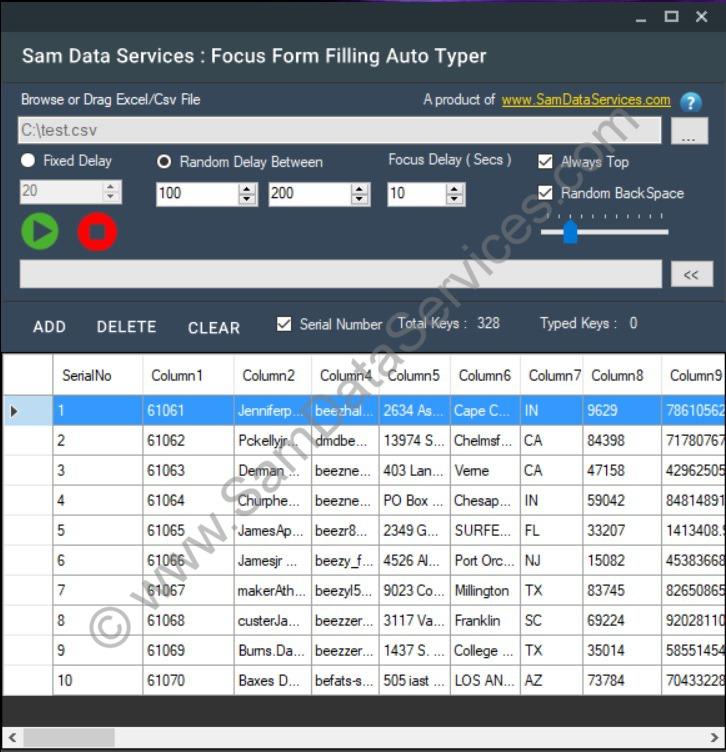This screenshot has height=752, width=726.
Task: Toggle the Serial Number checkbox
Action: [x=284, y=324]
